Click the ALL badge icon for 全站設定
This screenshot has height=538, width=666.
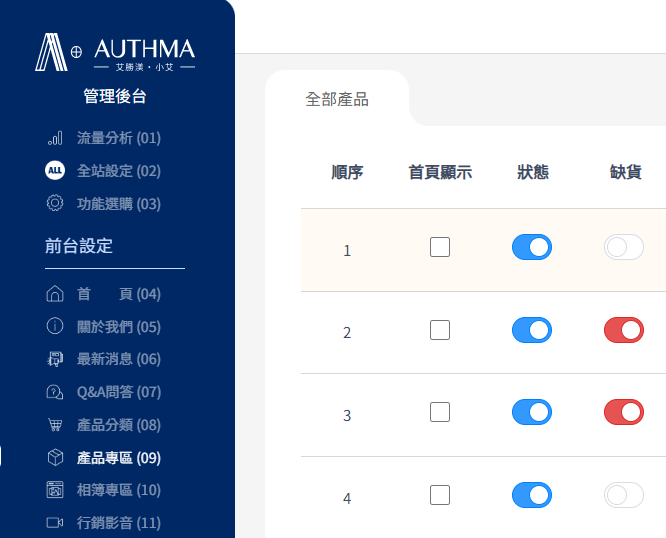pos(55,171)
